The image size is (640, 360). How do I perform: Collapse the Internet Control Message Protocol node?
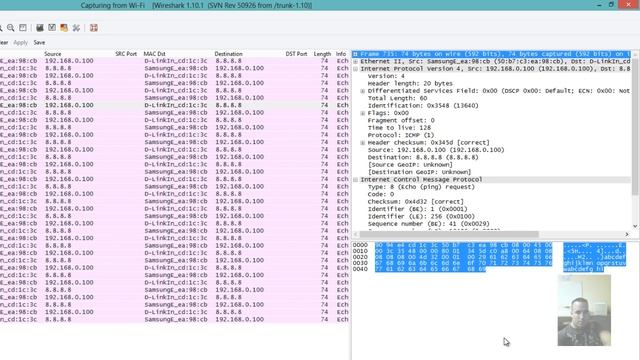tap(356, 180)
